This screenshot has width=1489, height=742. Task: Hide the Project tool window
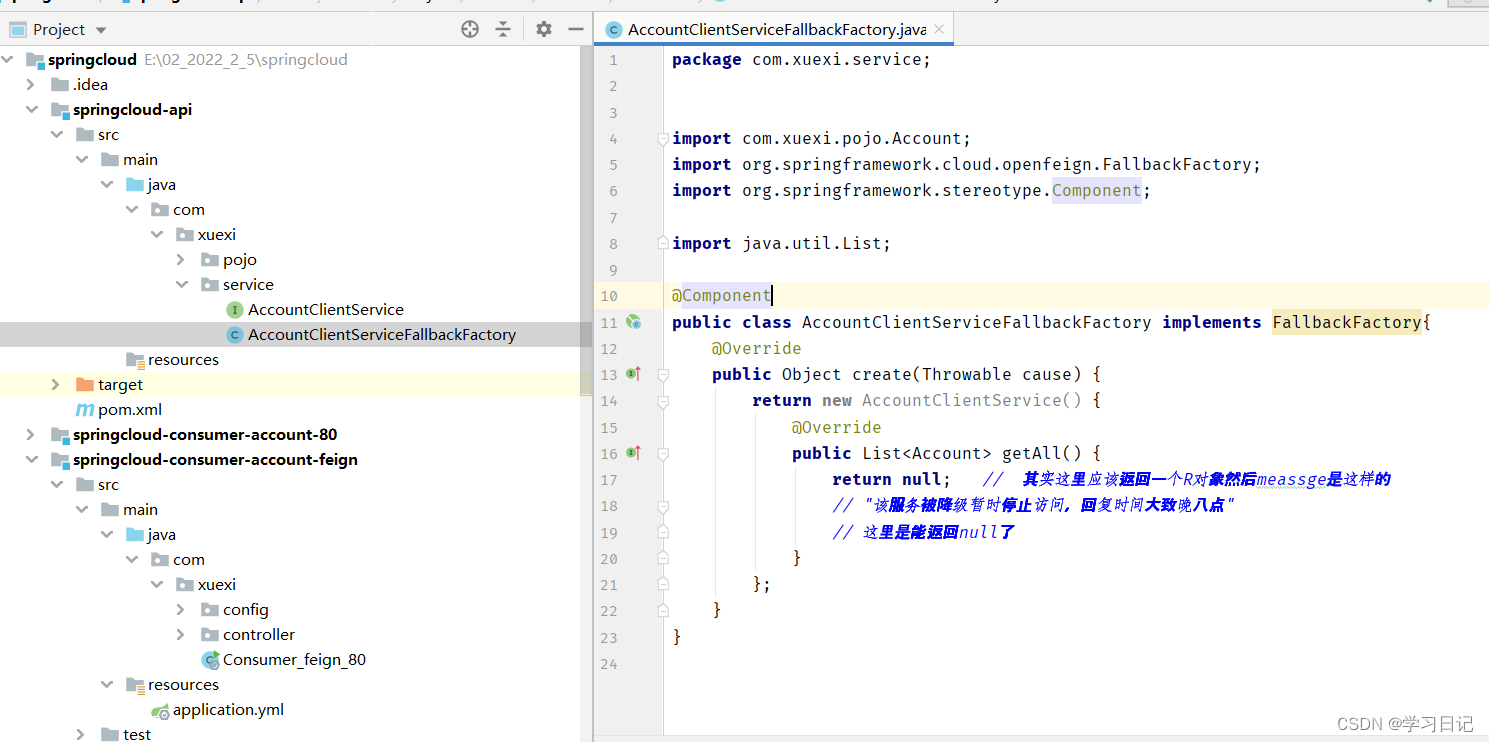coord(575,29)
